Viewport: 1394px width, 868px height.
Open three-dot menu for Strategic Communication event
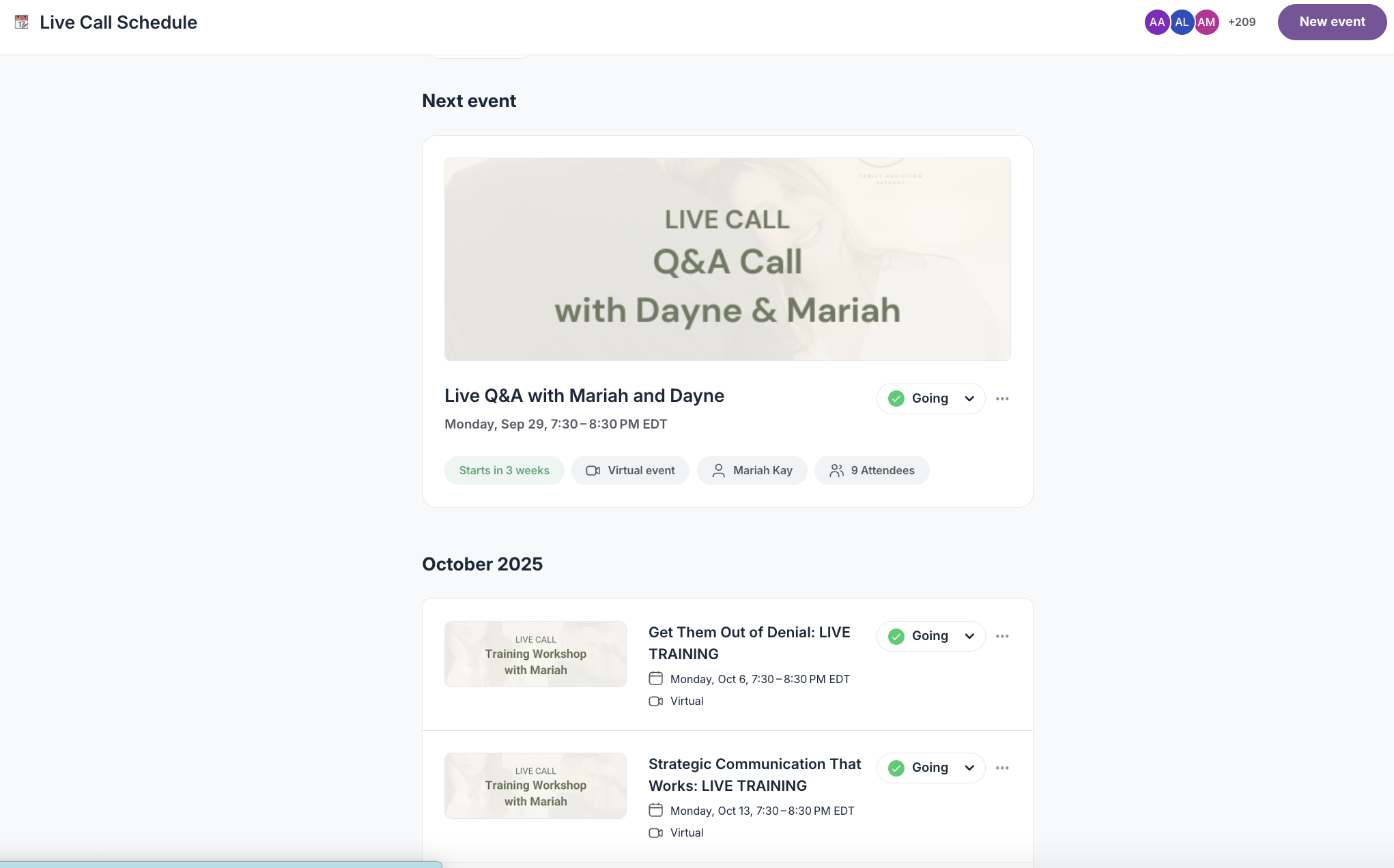[x=1001, y=768]
